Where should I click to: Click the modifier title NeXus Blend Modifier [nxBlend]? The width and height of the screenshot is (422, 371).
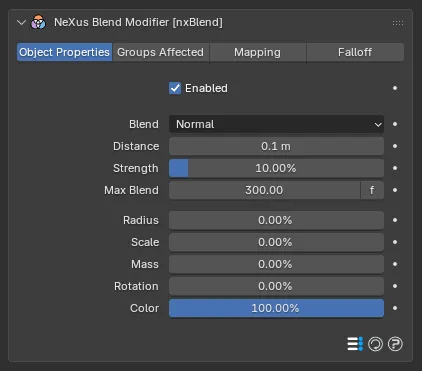click(138, 22)
